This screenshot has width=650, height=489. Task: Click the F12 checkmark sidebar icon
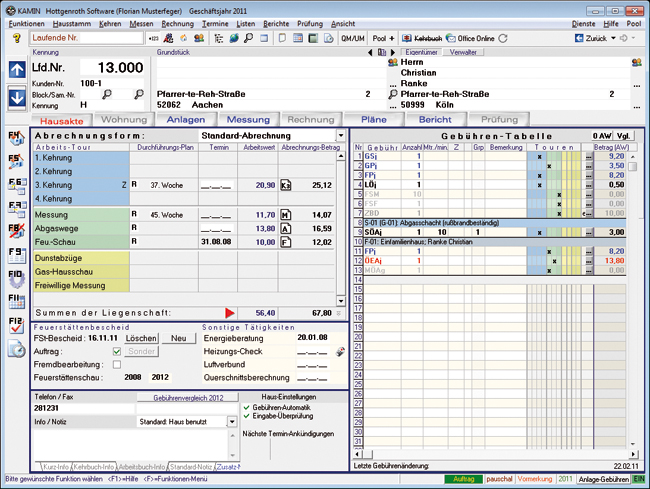click(17, 325)
